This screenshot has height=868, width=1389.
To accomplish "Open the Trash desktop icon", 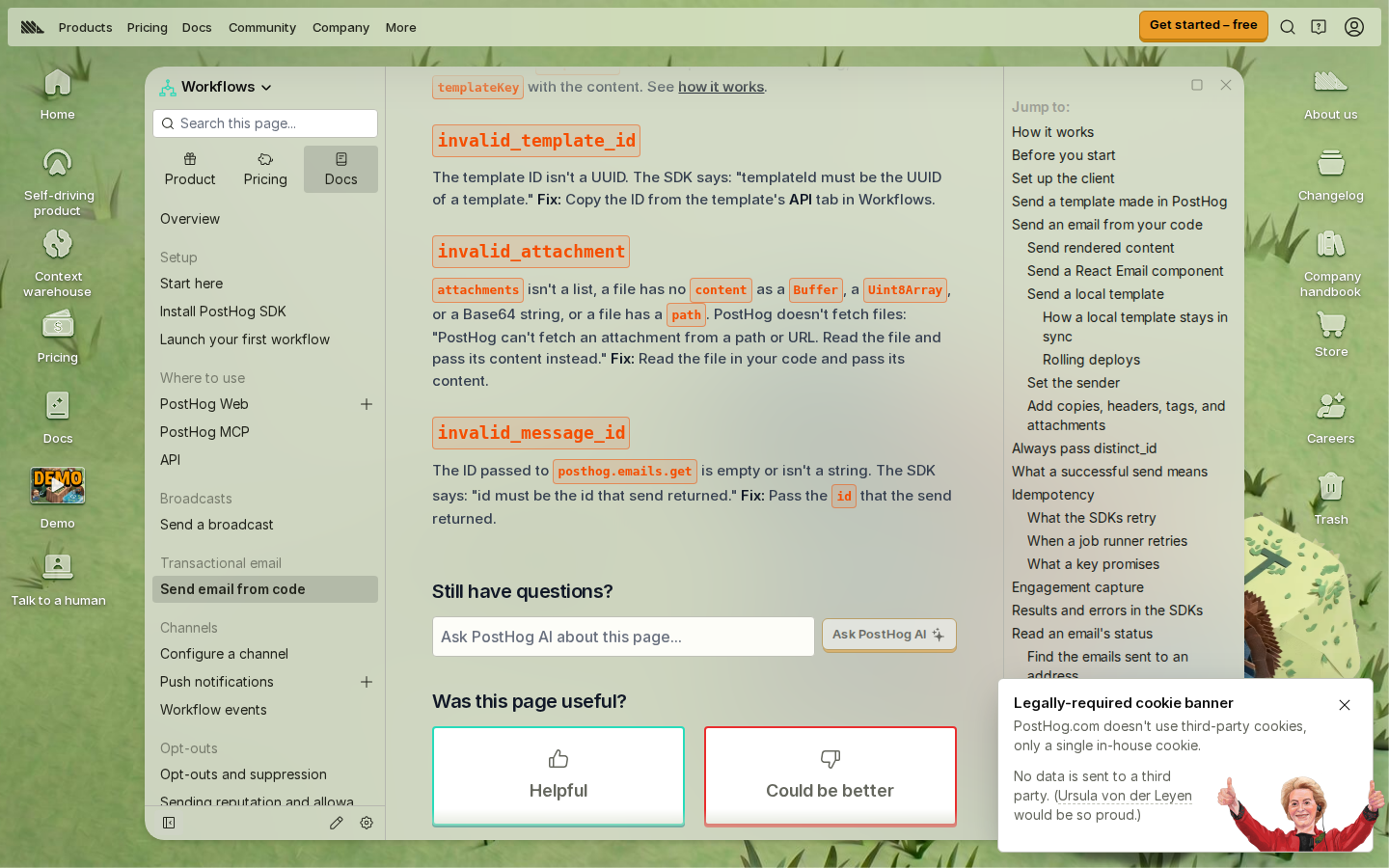I will (1330, 499).
